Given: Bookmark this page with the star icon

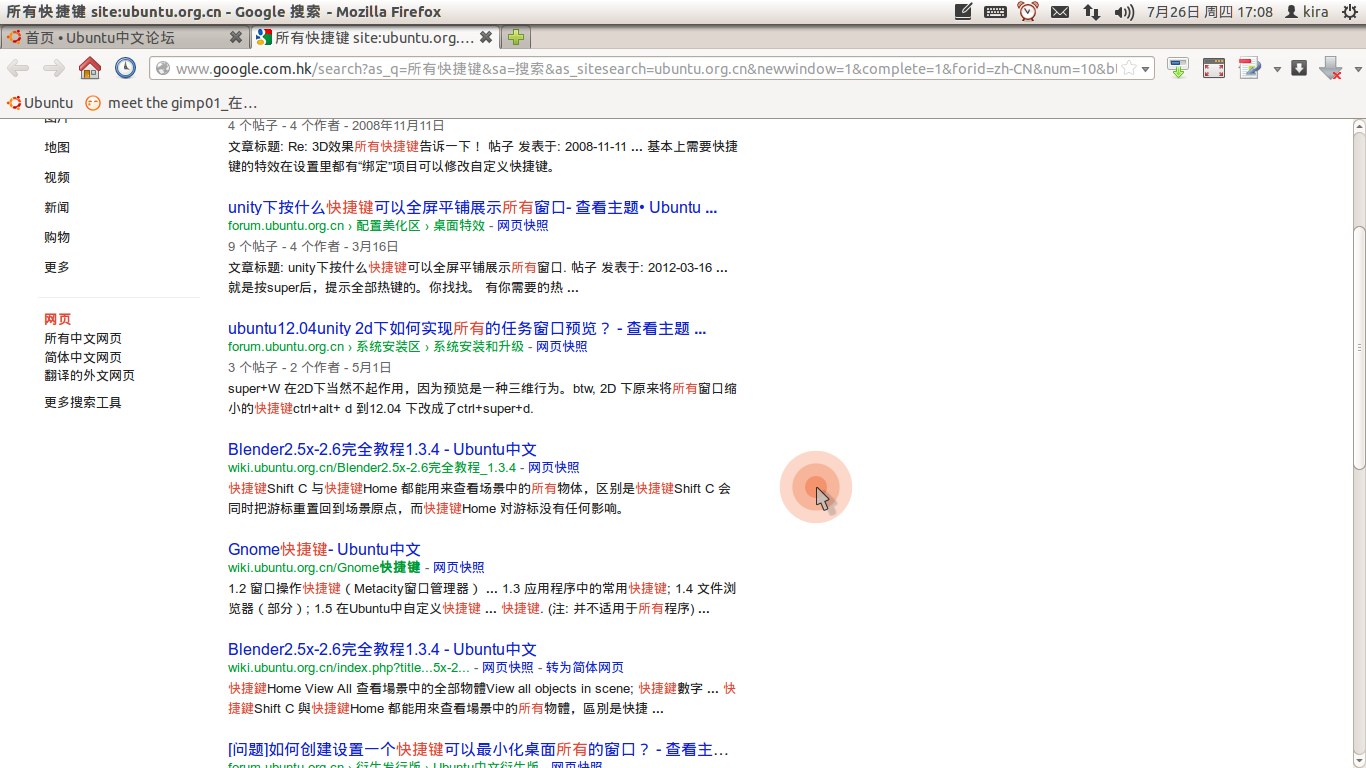Looking at the screenshot, I should pos(1129,68).
